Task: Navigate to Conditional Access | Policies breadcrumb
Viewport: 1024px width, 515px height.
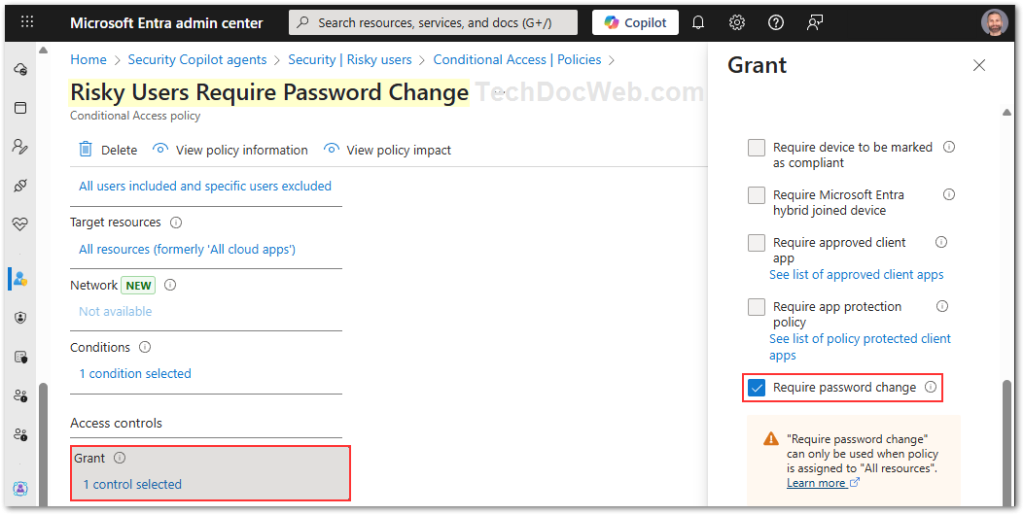Action: coord(517,60)
